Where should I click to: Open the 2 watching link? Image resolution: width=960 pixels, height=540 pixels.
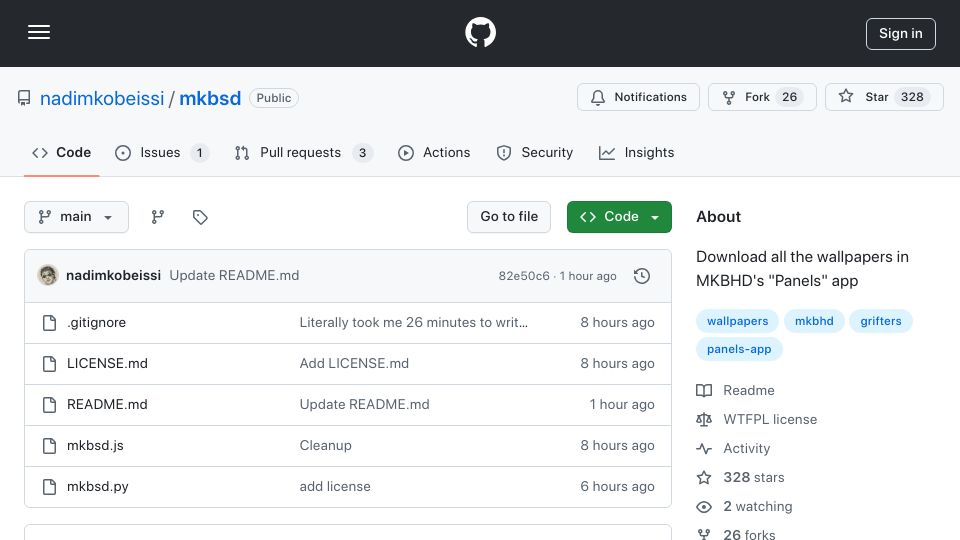pyautogui.click(x=744, y=507)
